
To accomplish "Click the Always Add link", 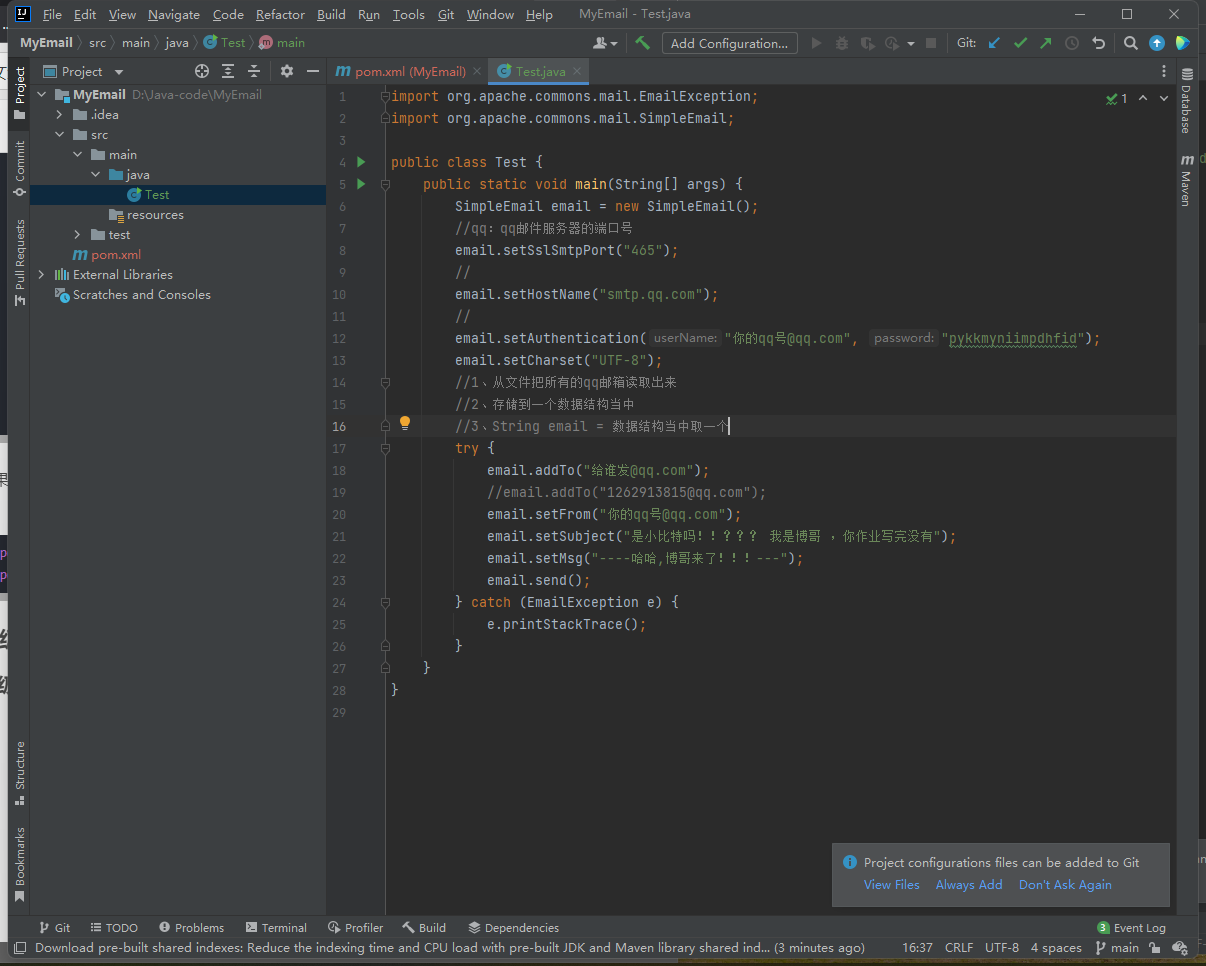I will (968, 885).
